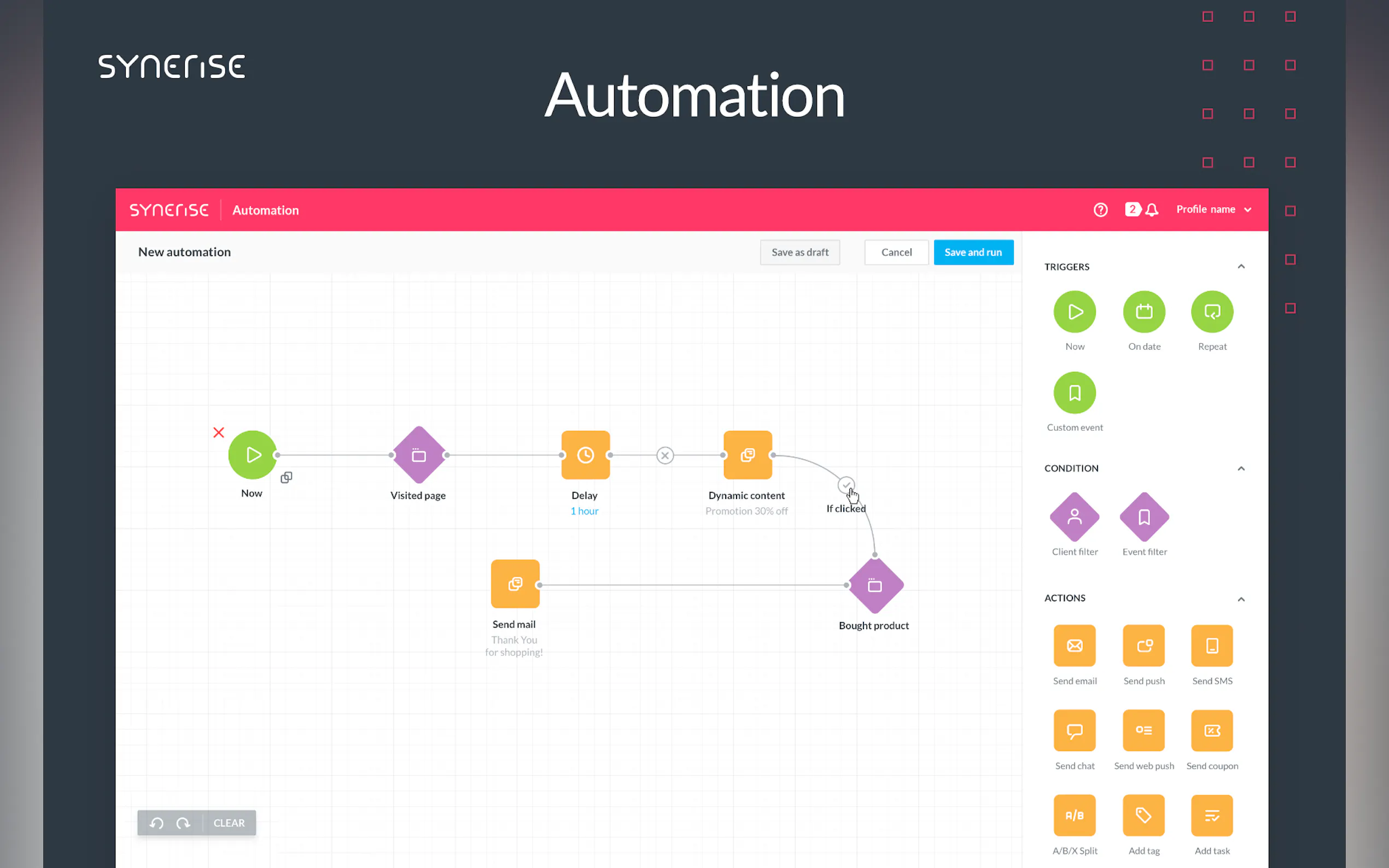The image size is (1389, 868).
Task: Click the A/B/X Split action
Action: coord(1075,815)
